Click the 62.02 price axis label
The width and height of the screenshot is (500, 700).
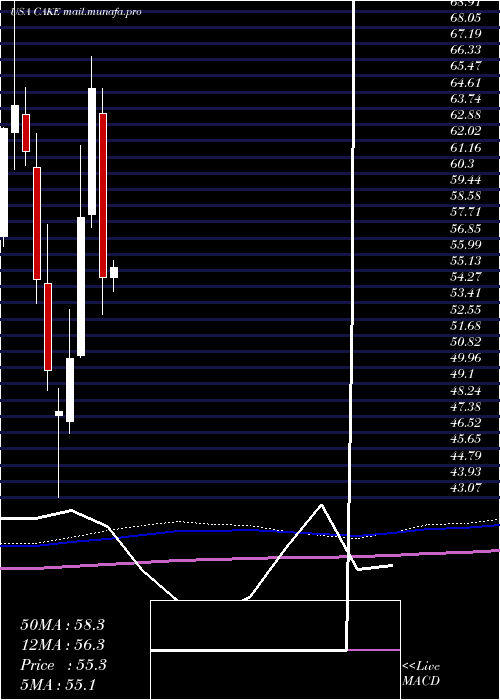tap(466, 131)
